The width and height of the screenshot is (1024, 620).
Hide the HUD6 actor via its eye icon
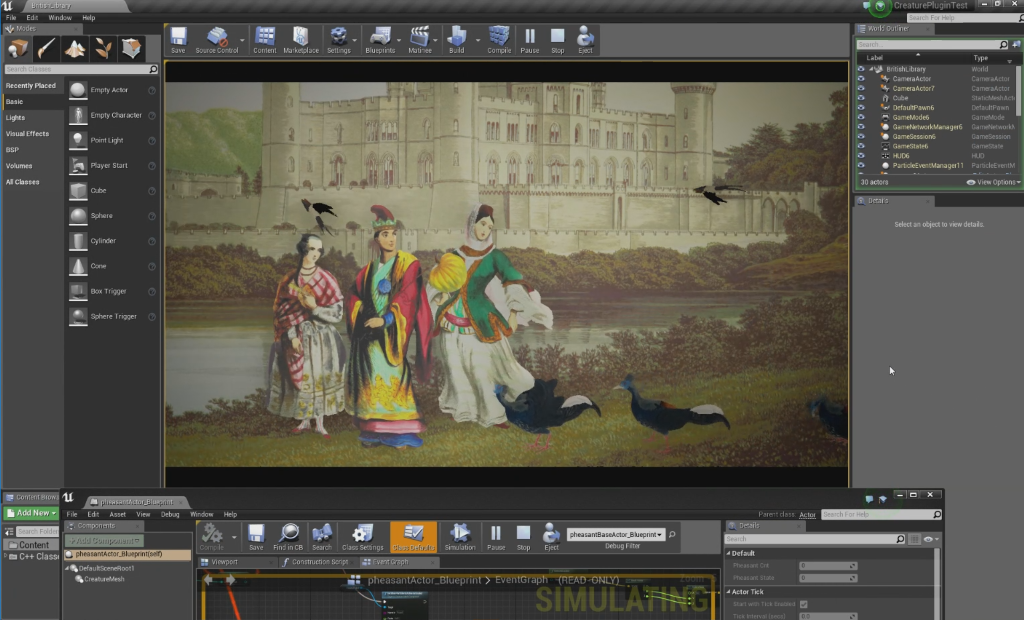pyautogui.click(x=861, y=155)
